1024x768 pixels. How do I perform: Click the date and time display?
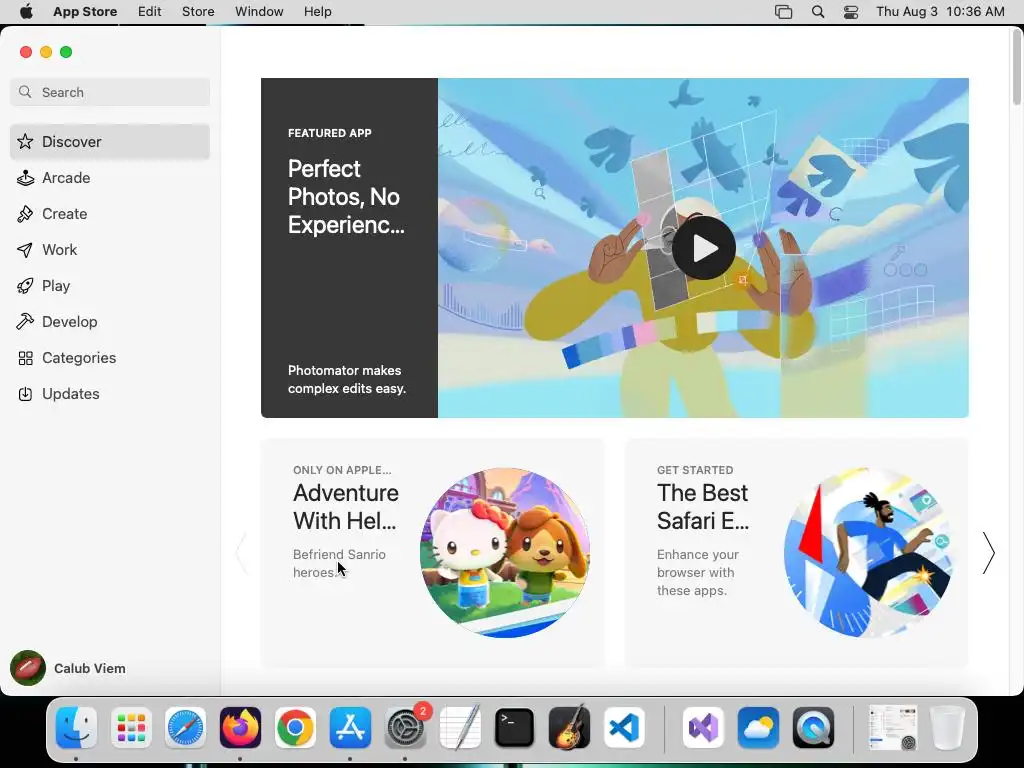coord(940,12)
